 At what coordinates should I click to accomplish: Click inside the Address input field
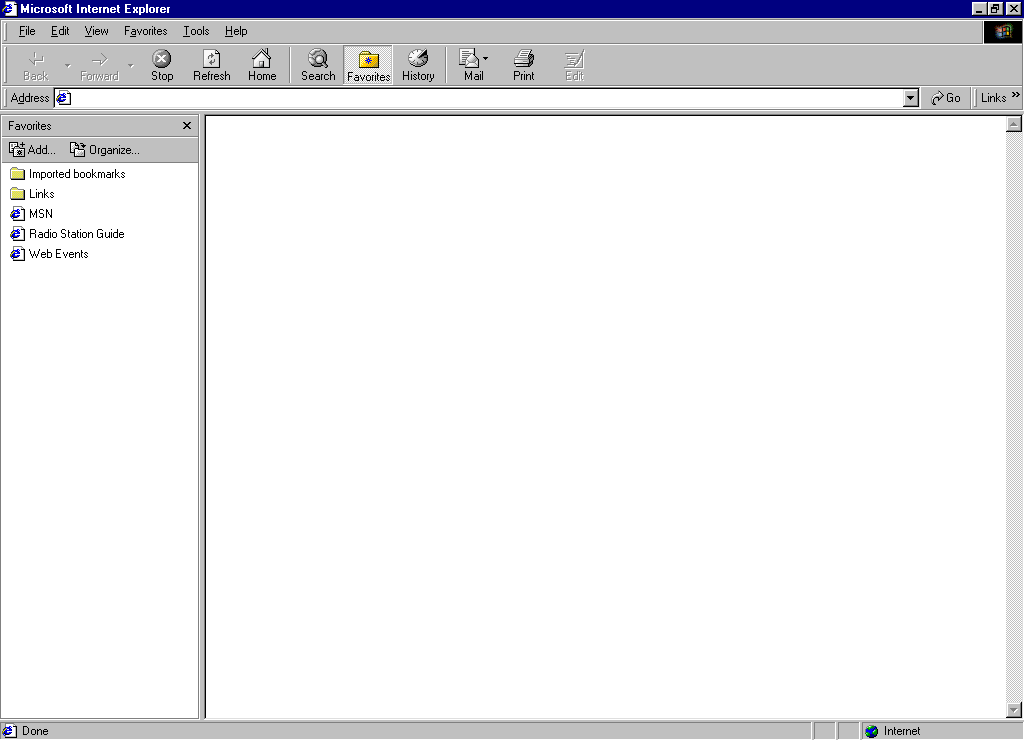pos(487,98)
